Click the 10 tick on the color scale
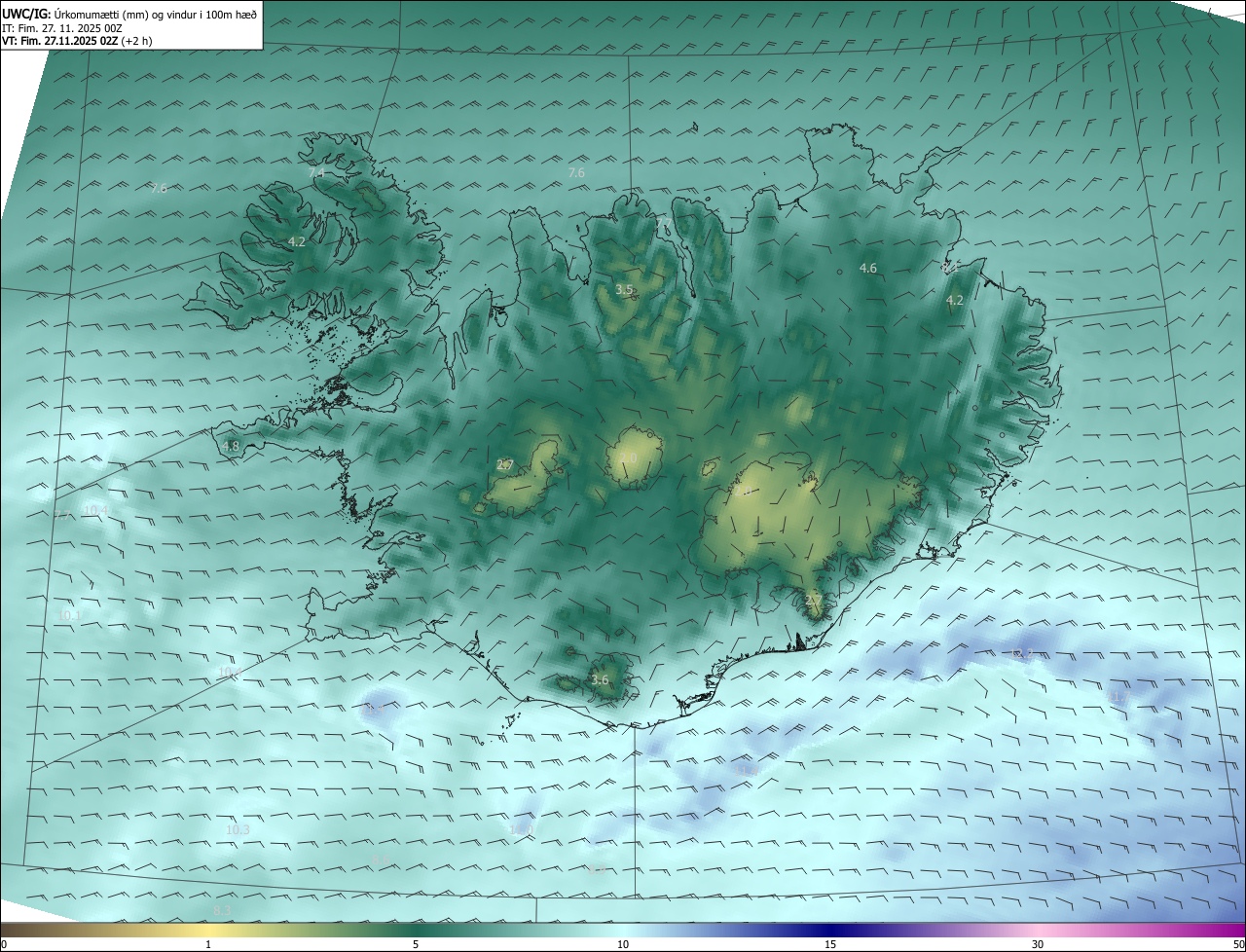Image resolution: width=1246 pixels, height=952 pixels. pos(623,944)
